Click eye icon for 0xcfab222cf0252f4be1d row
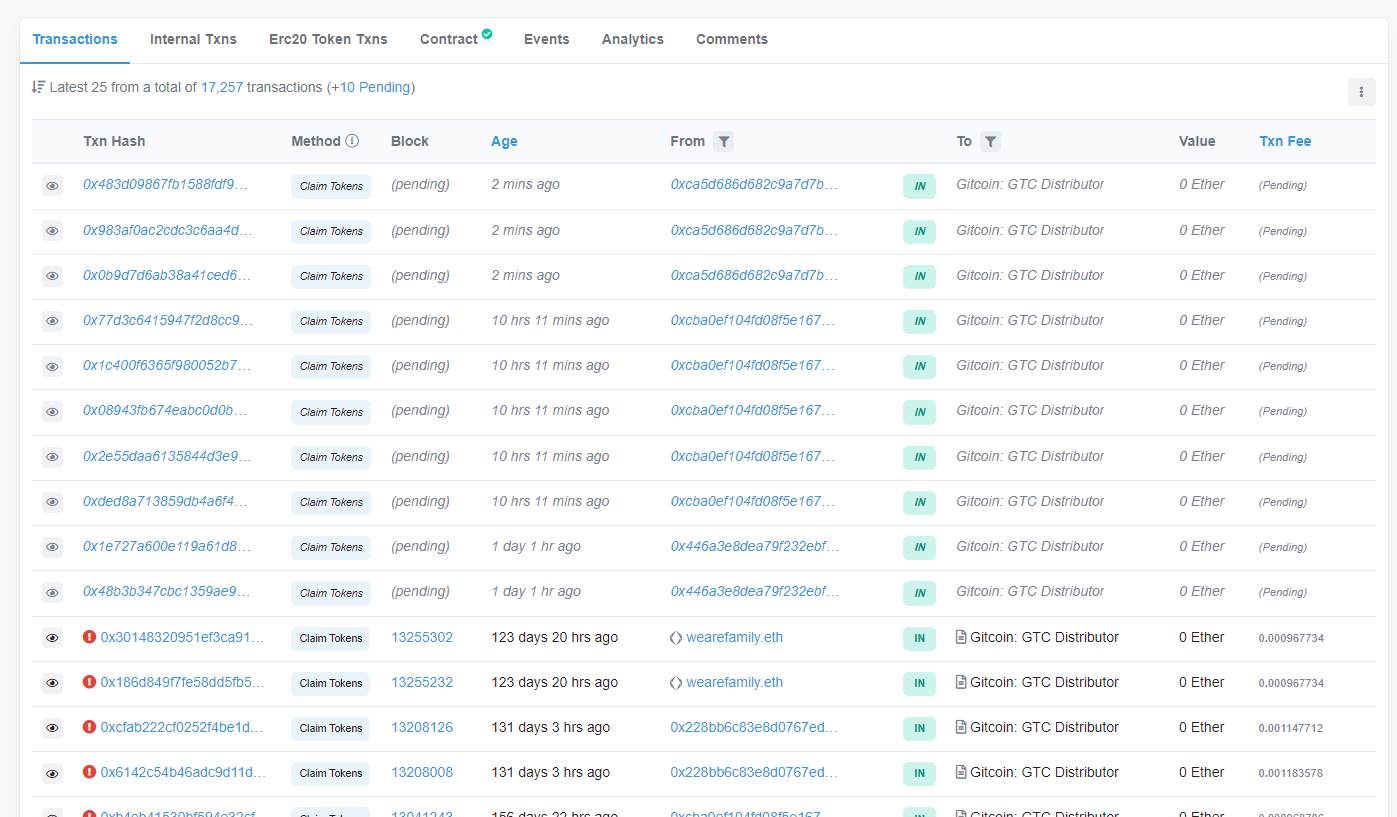The width and height of the screenshot is (1397, 817). coord(52,728)
